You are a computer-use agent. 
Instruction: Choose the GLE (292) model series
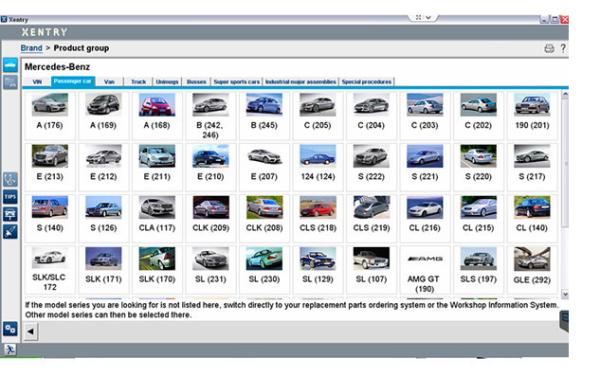pos(532,270)
